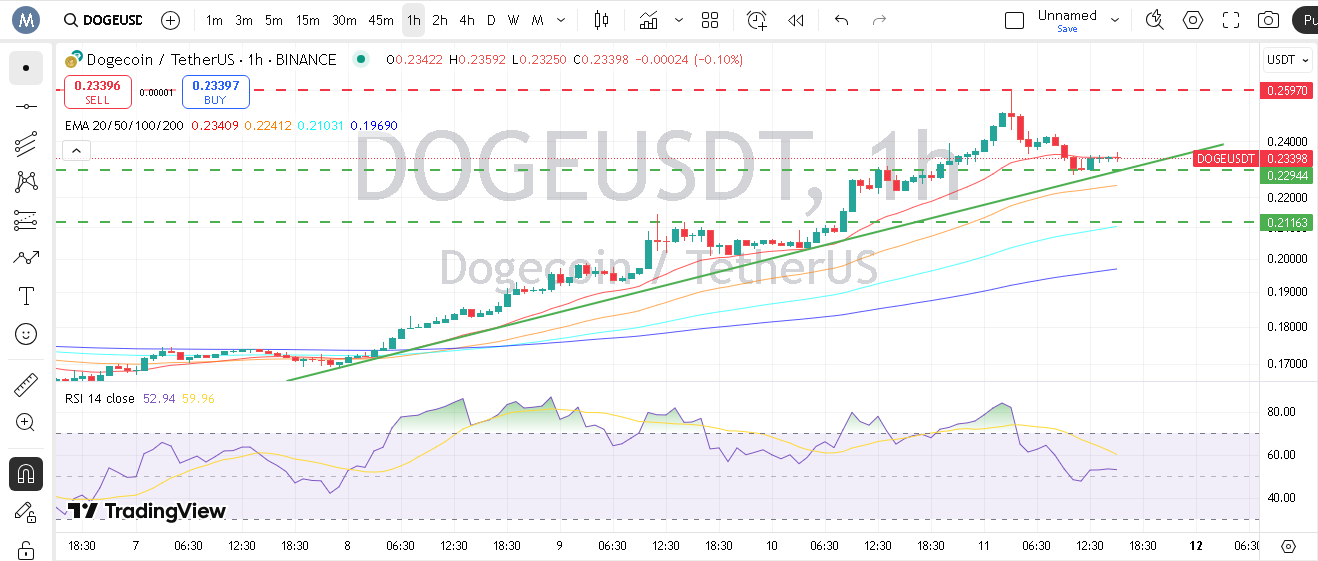Click the 0.25970 resistance price label

pyautogui.click(x=1286, y=90)
